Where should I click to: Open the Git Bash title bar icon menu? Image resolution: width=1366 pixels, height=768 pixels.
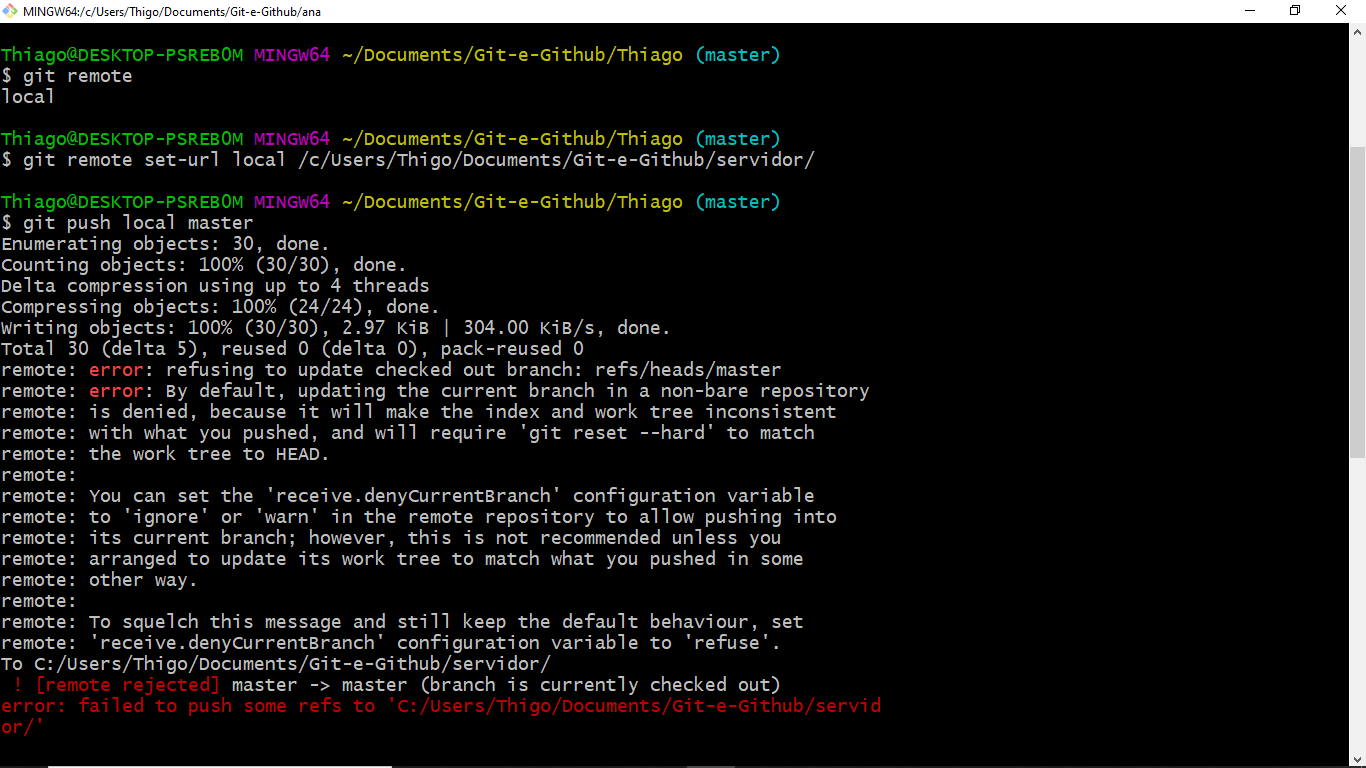pyautogui.click(x=10, y=11)
